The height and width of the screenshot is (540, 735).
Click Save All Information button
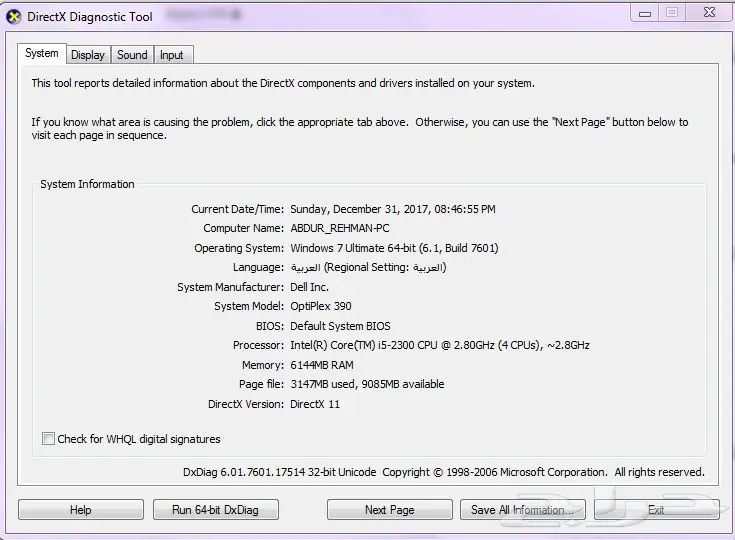522,510
